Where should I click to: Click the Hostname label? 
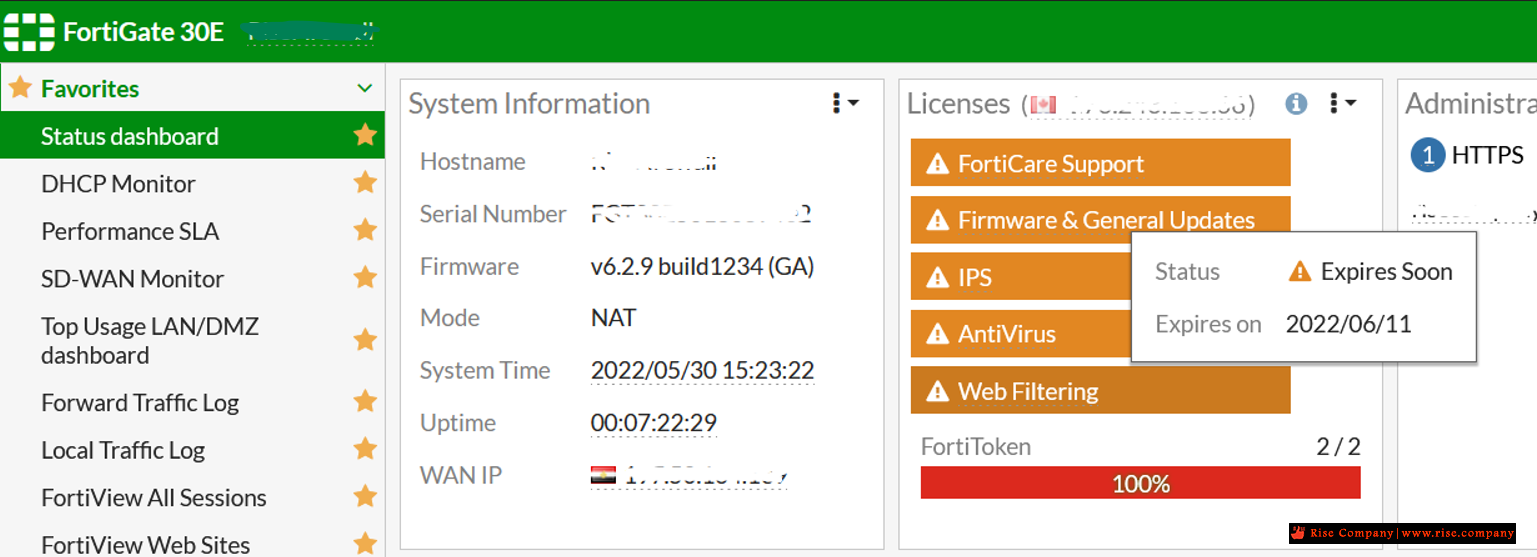click(x=473, y=161)
